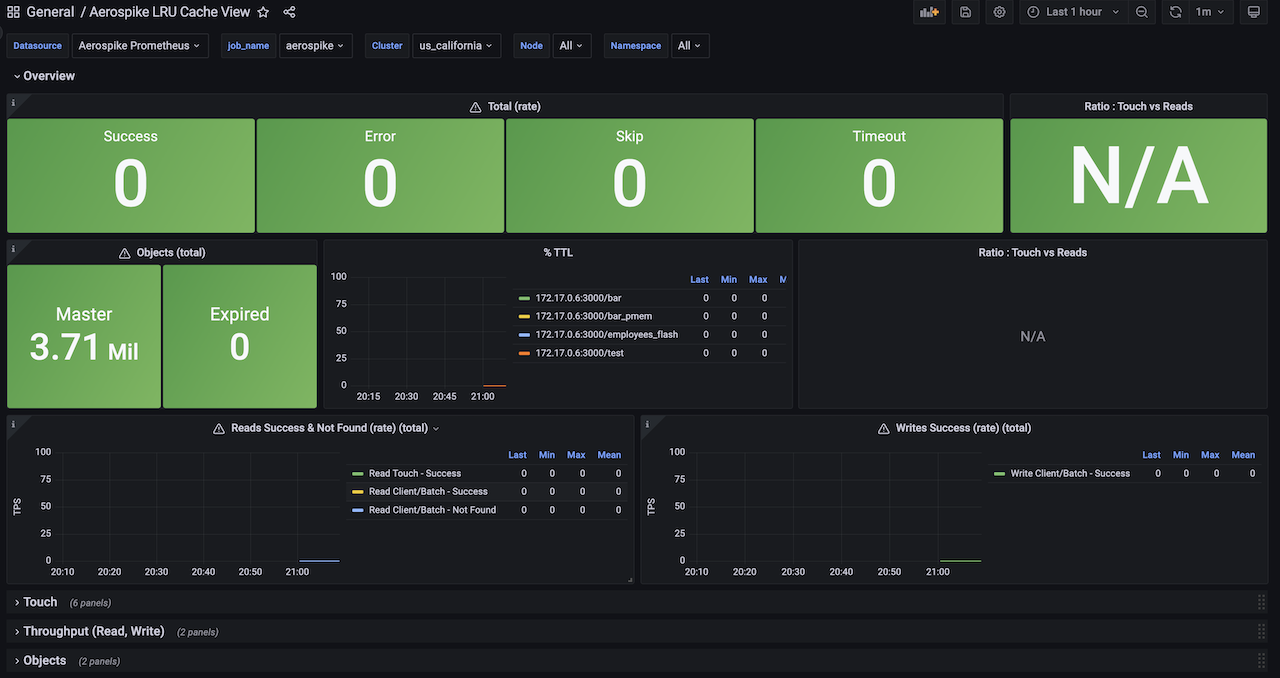Go to General folder breadcrumb
The height and width of the screenshot is (678, 1280).
[x=50, y=12]
